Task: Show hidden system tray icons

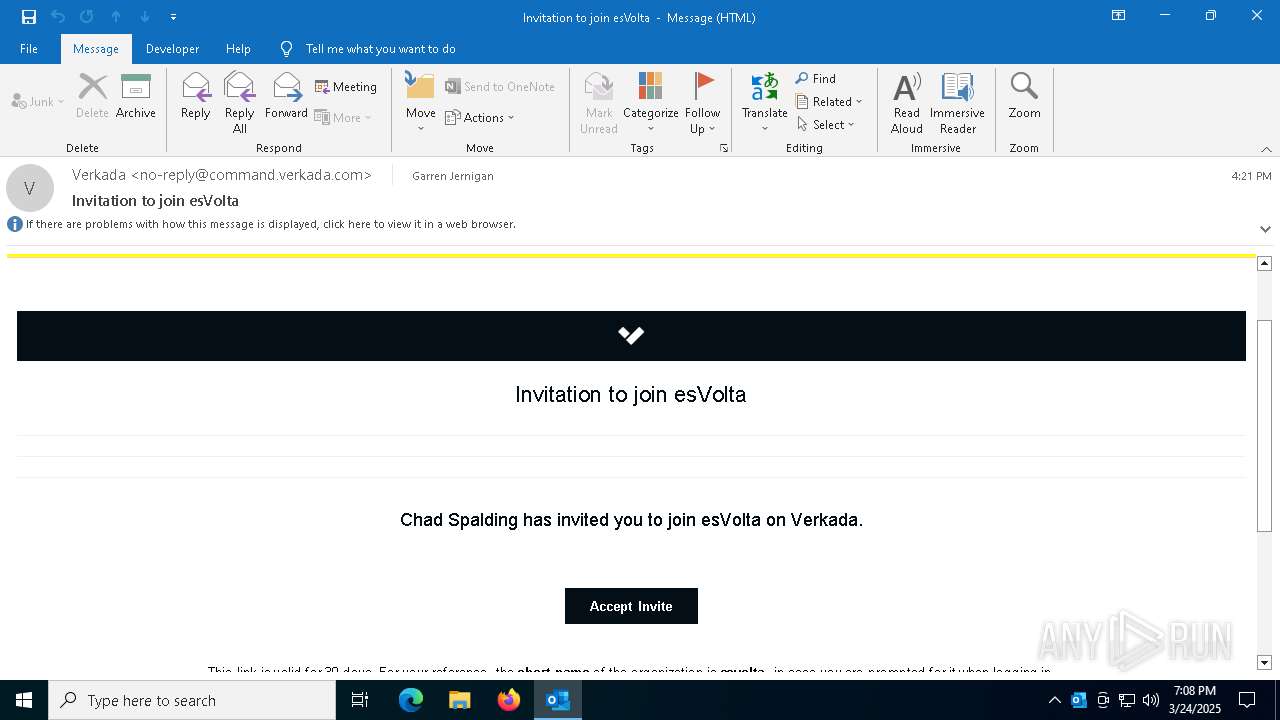Action: pos(1055,700)
